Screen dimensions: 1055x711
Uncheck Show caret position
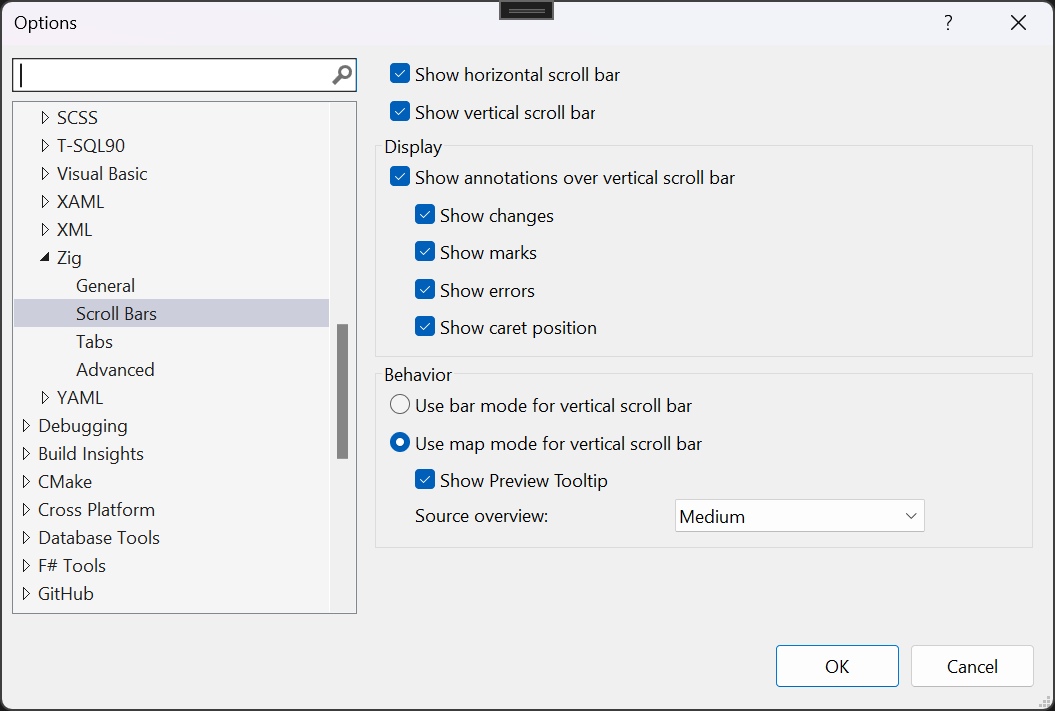point(425,327)
